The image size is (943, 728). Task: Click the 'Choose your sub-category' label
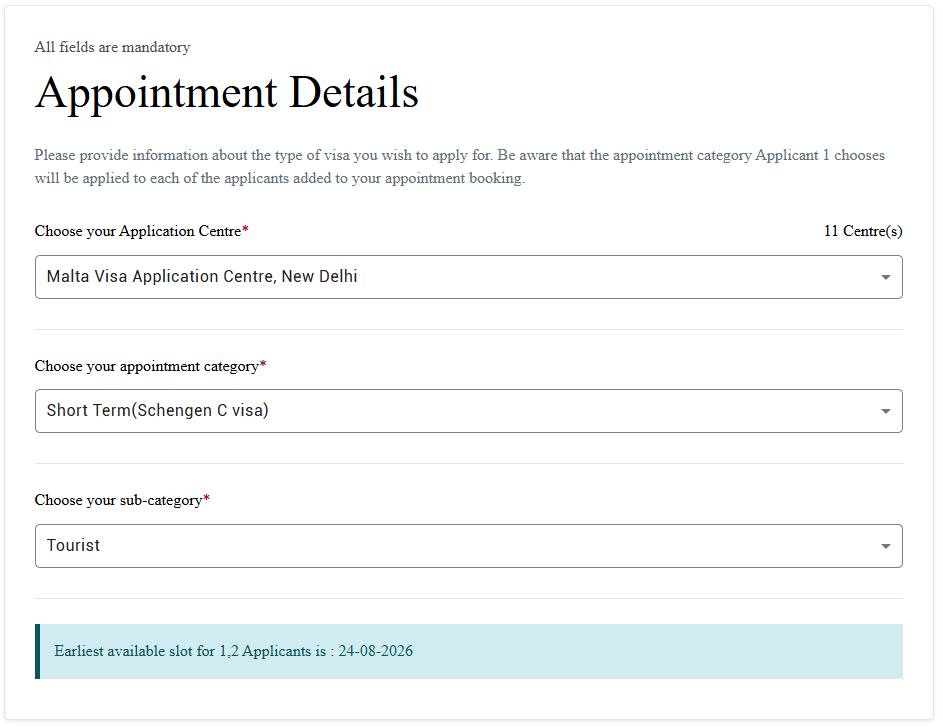[118, 500]
